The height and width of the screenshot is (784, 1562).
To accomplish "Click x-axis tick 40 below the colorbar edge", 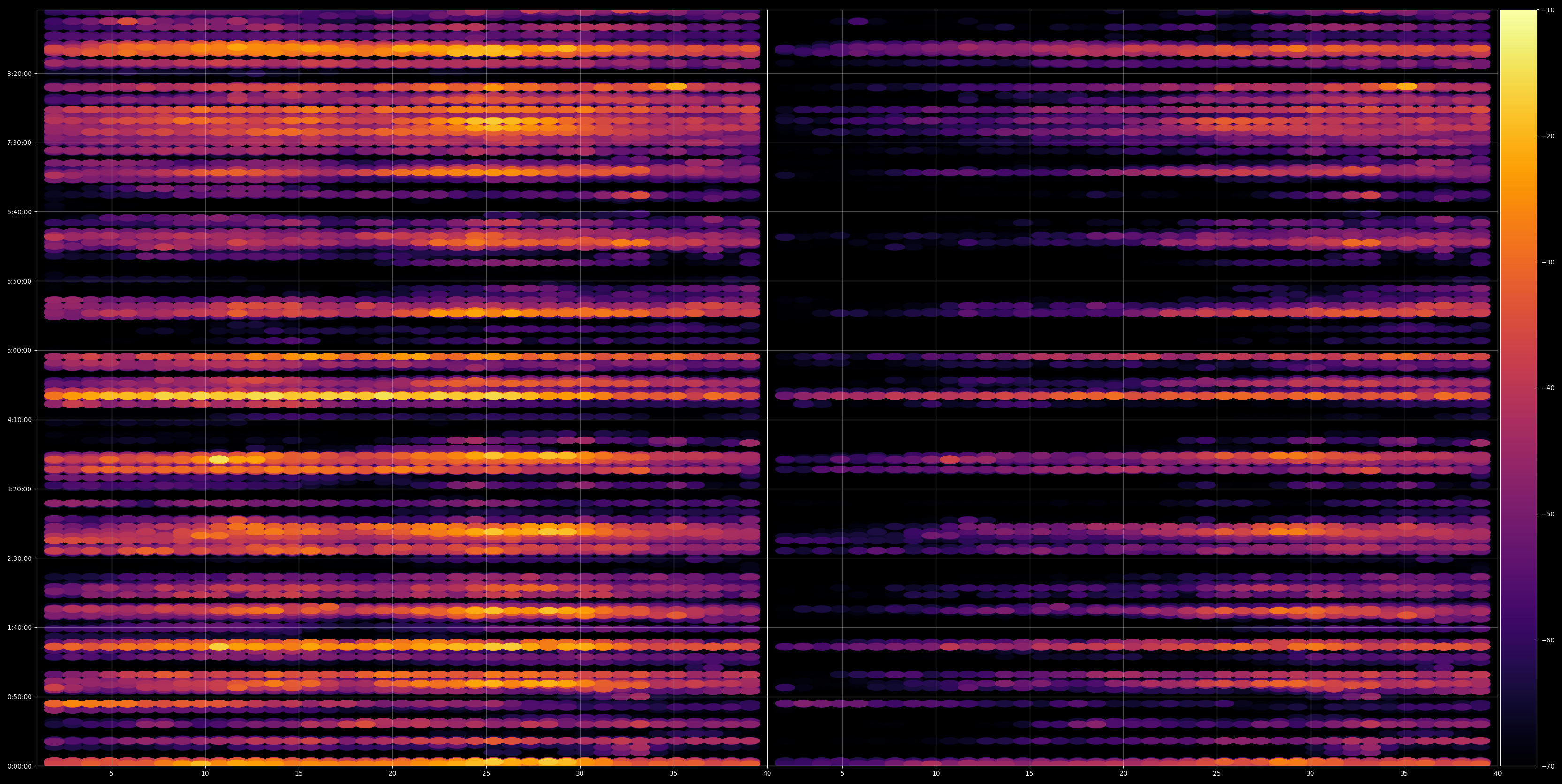I will click(1498, 773).
